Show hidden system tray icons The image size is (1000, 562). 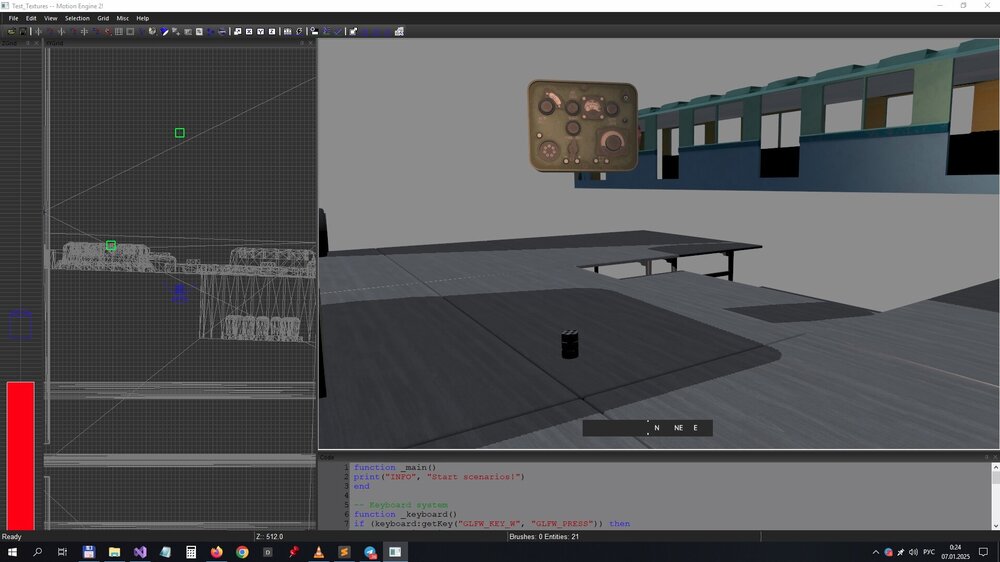(876, 551)
